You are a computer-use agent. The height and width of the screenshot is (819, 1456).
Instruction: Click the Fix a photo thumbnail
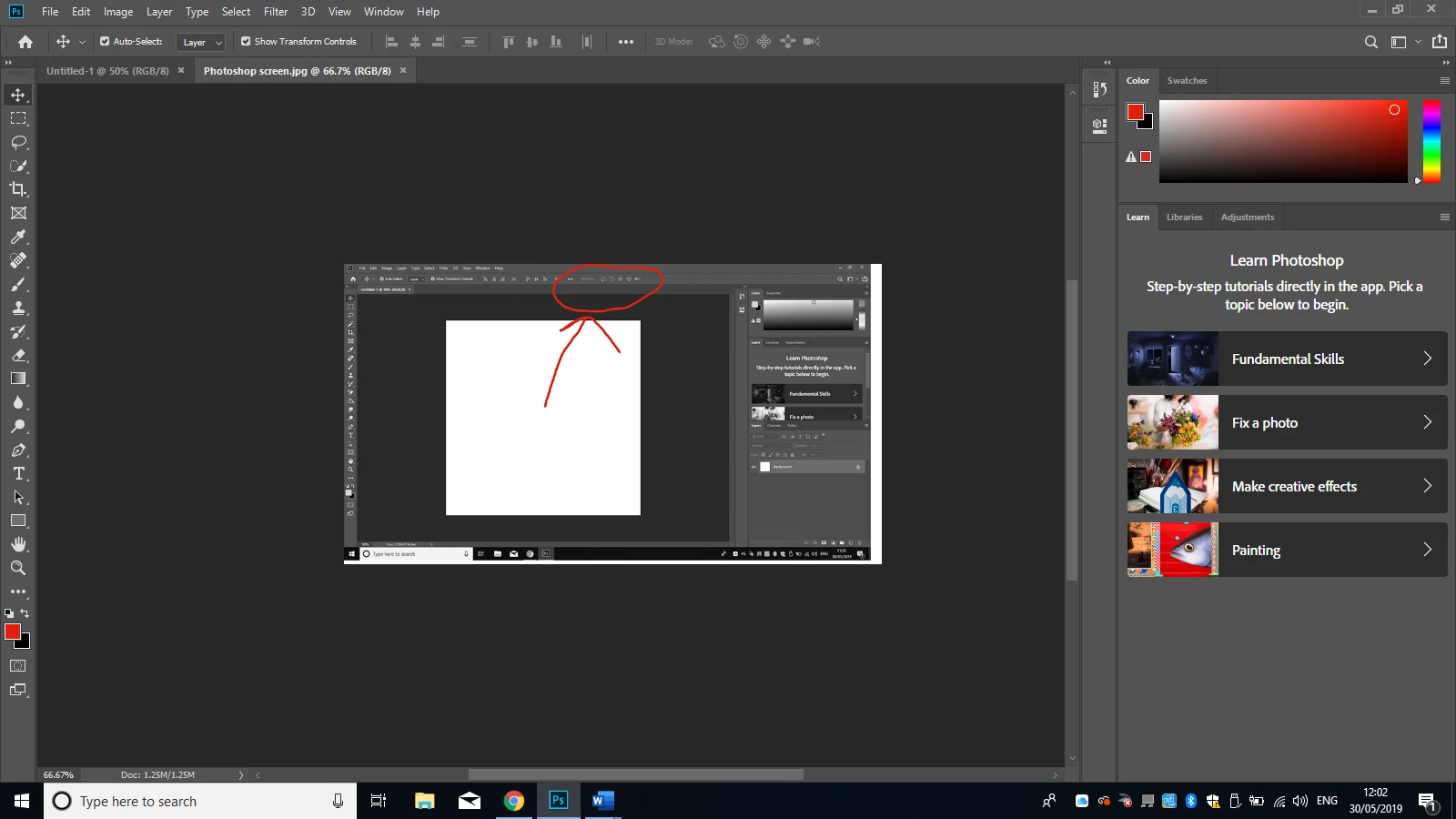tap(1172, 422)
